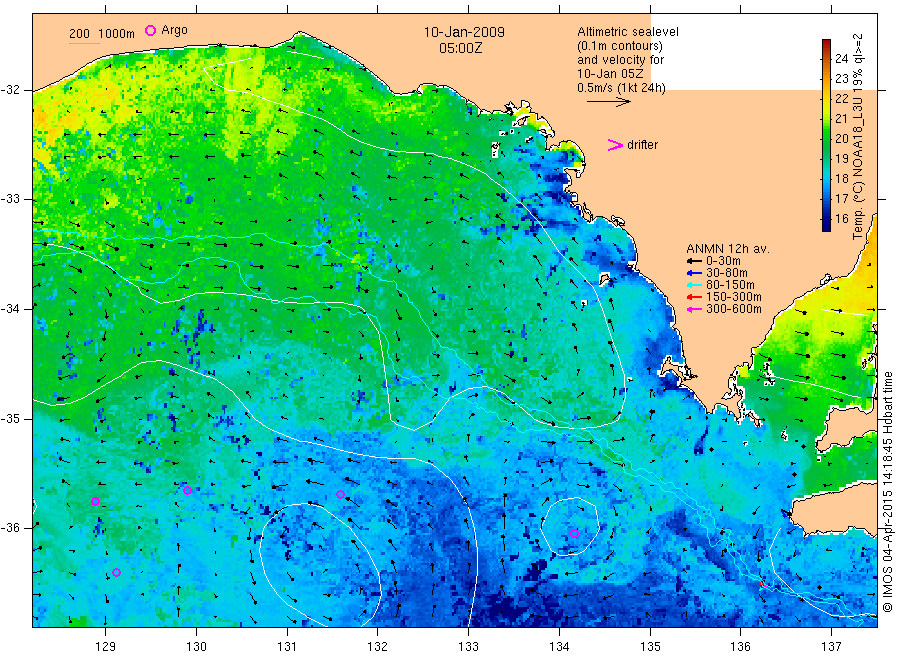Click the color bar tick label 24
The height and width of the screenshot is (660, 900).
click(841, 59)
